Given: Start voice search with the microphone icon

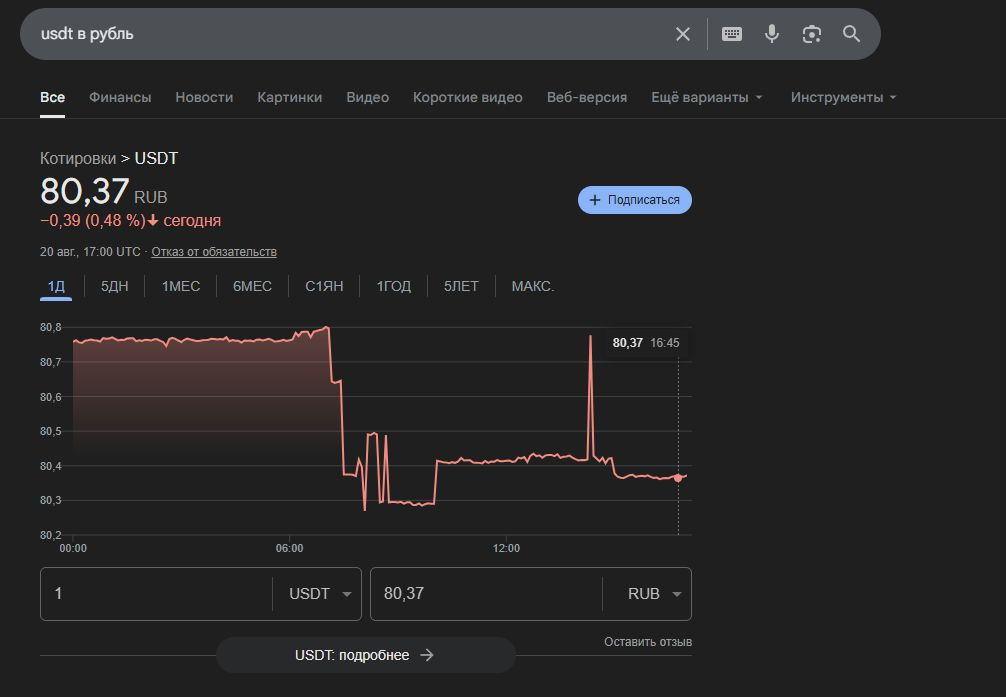Looking at the screenshot, I should point(772,34).
